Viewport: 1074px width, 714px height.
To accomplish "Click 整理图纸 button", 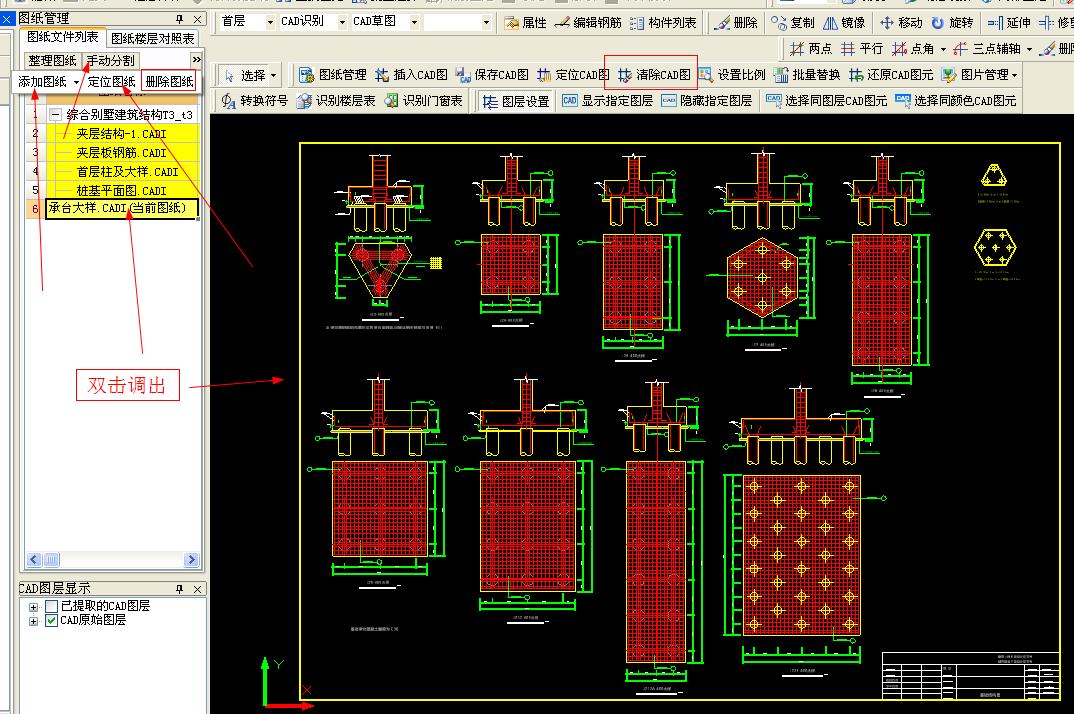I will click(x=52, y=60).
